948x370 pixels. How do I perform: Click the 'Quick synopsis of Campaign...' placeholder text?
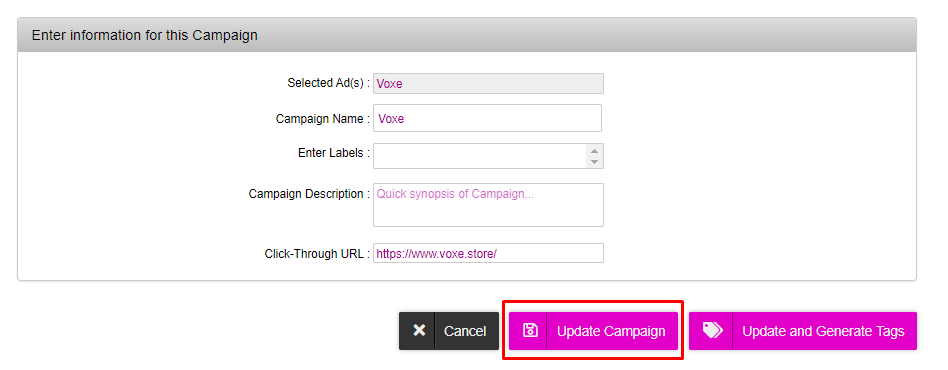pyautogui.click(x=455, y=194)
